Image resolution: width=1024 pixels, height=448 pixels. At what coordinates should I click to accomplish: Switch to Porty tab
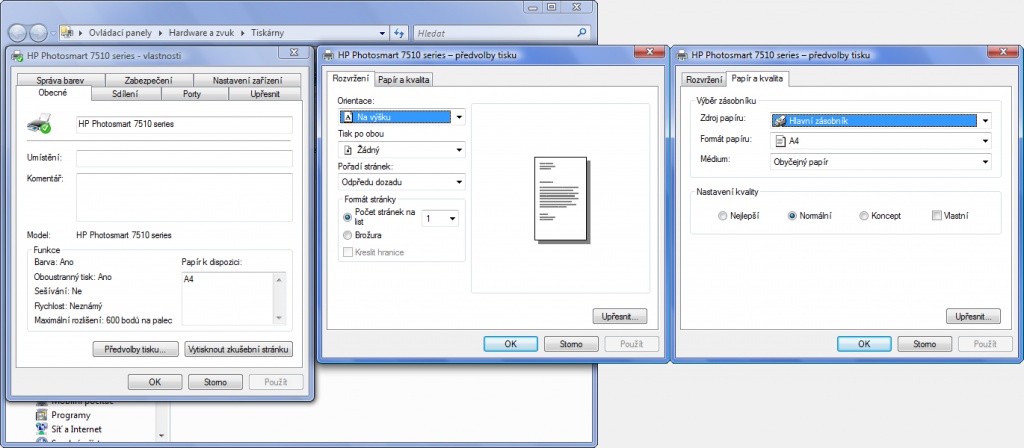(192, 94)
